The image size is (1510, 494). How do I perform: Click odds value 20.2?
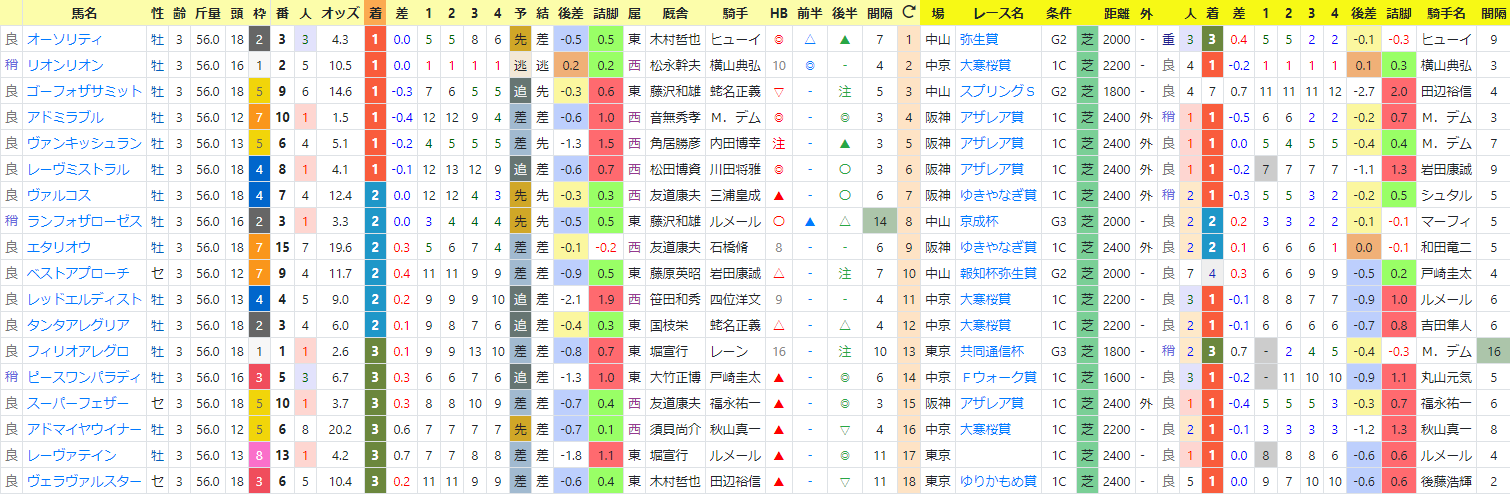pos(340,429)
